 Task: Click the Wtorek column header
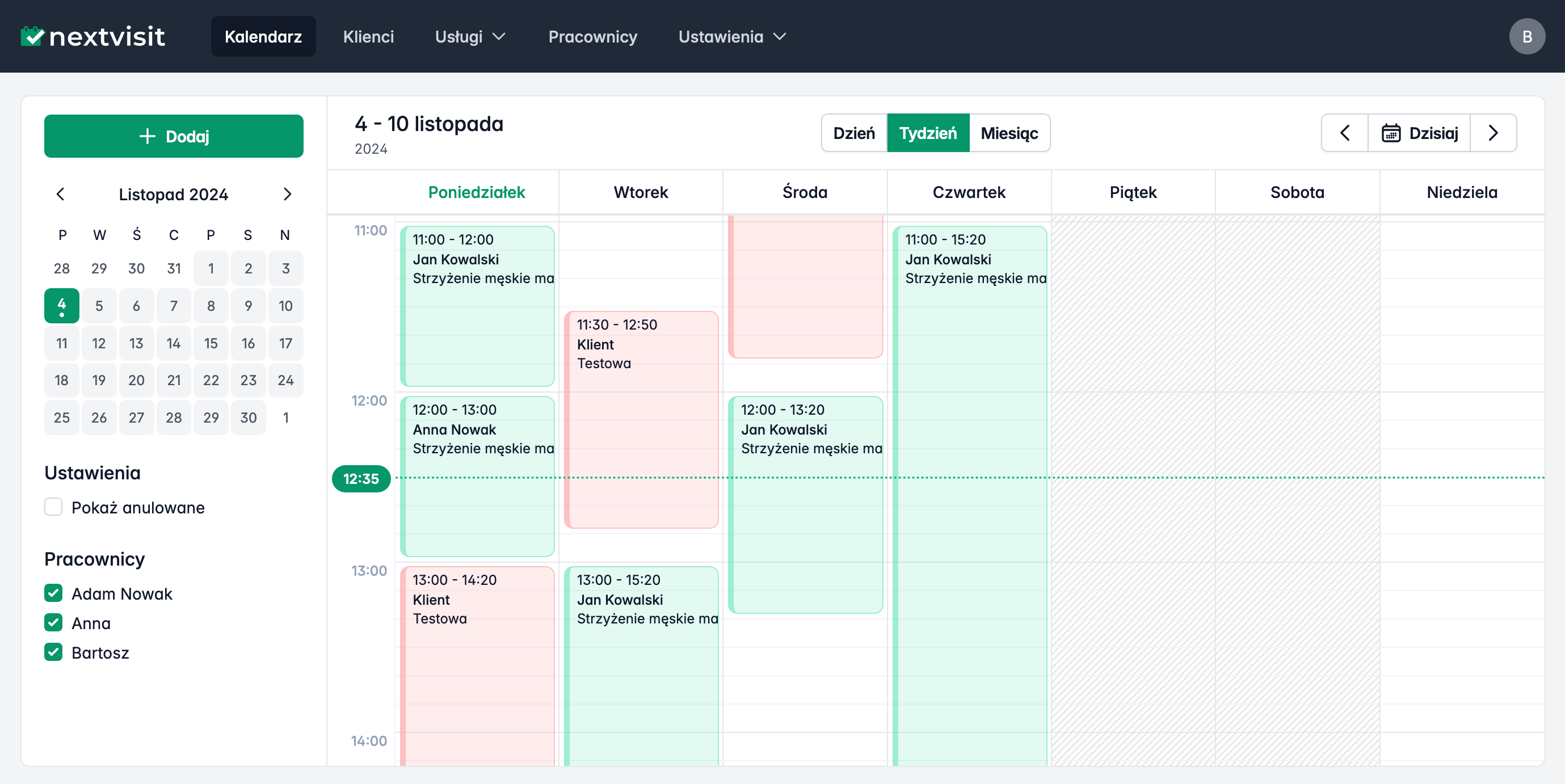[641, 192]
